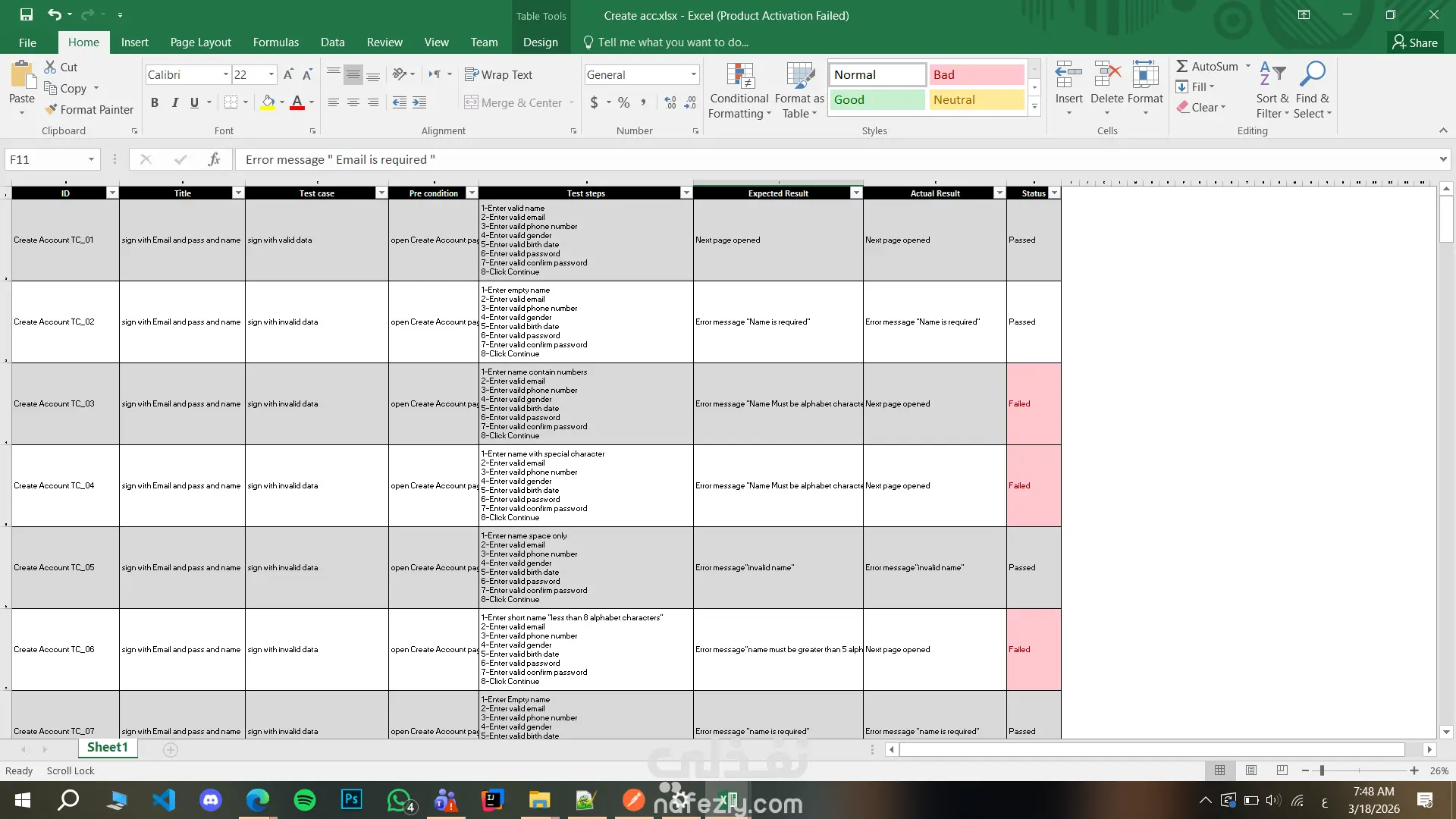Open the Formulas ribbon tab
The width and height of the screenshot is (1456, 819).
pos(275,42)
